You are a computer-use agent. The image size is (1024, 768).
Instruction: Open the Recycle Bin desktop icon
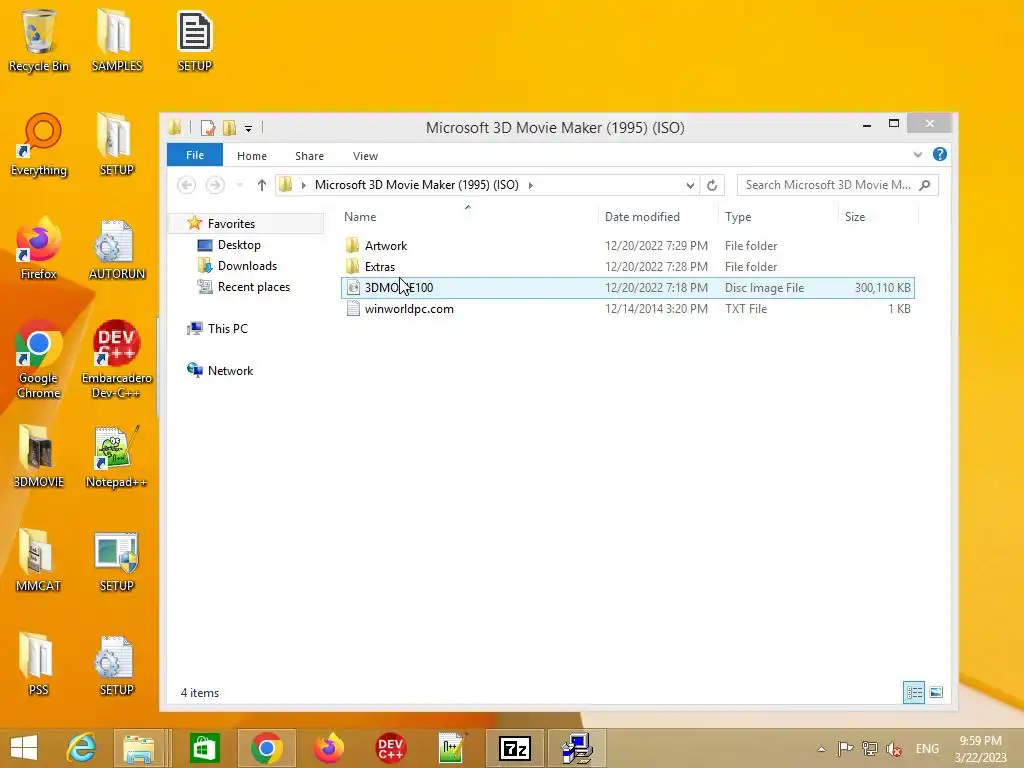coord(39,40)
